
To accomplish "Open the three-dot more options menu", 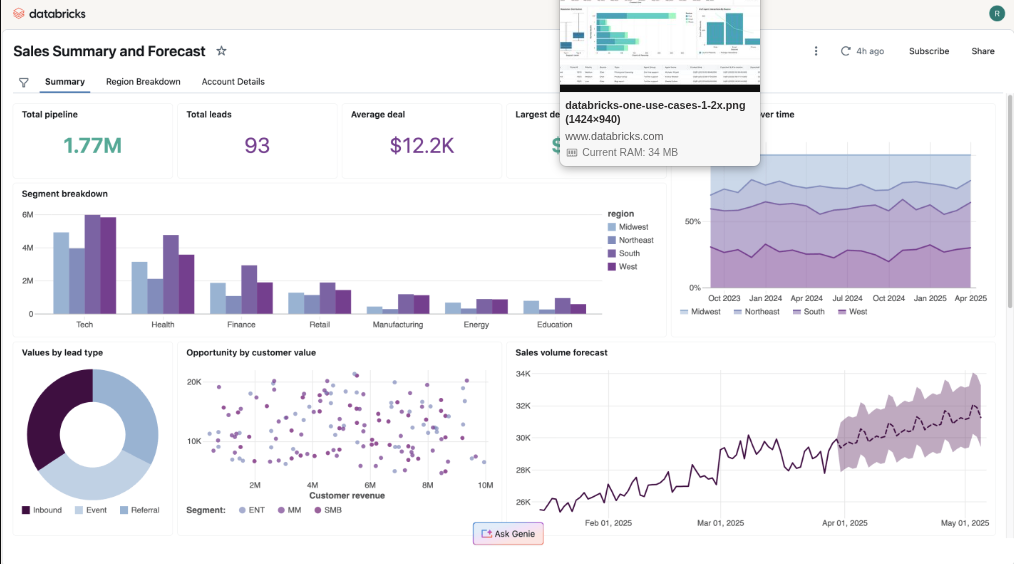I will click(x=815, y=51).
